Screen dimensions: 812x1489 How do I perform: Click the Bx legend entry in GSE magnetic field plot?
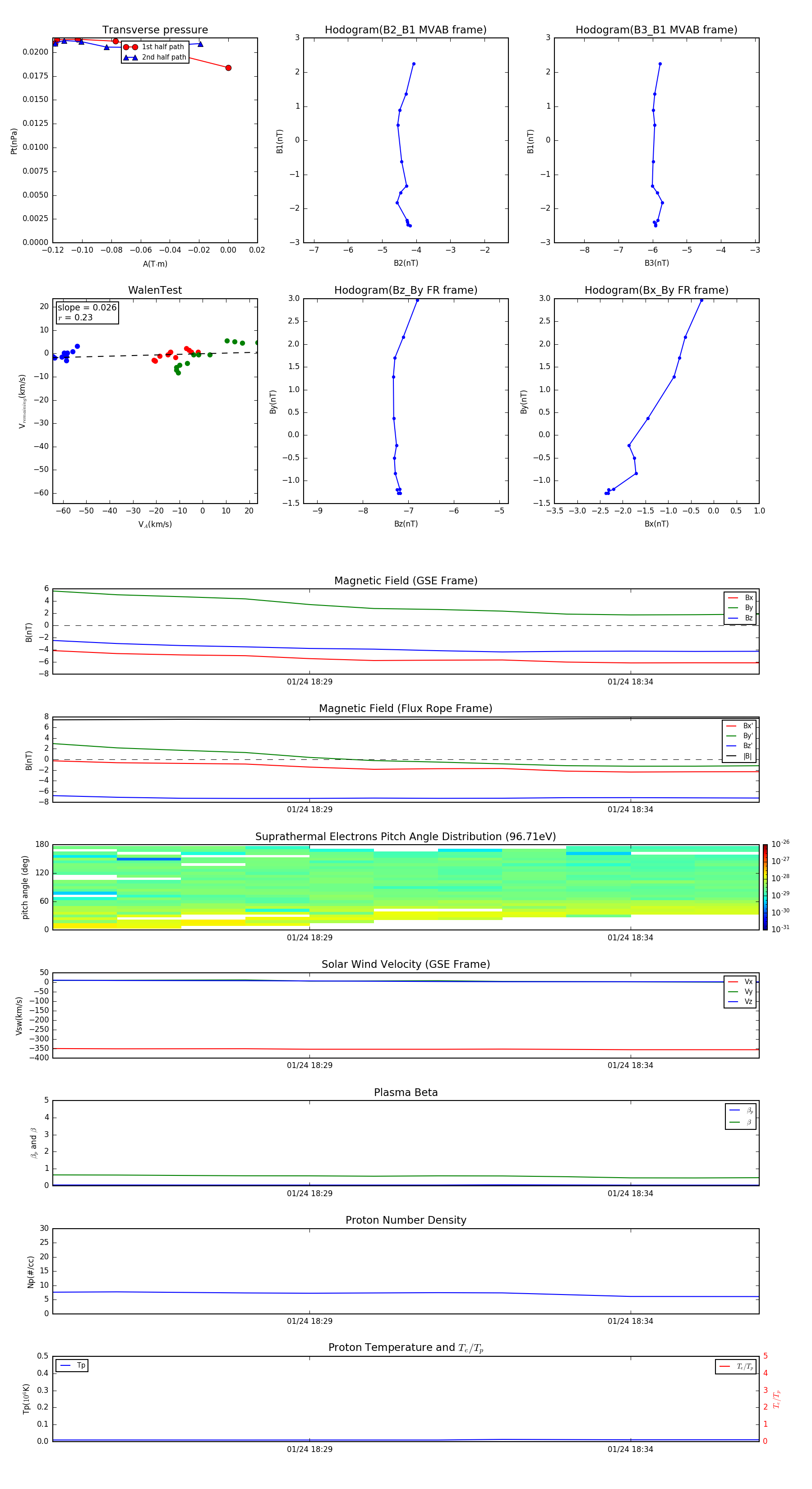click(x=740, y=598)
